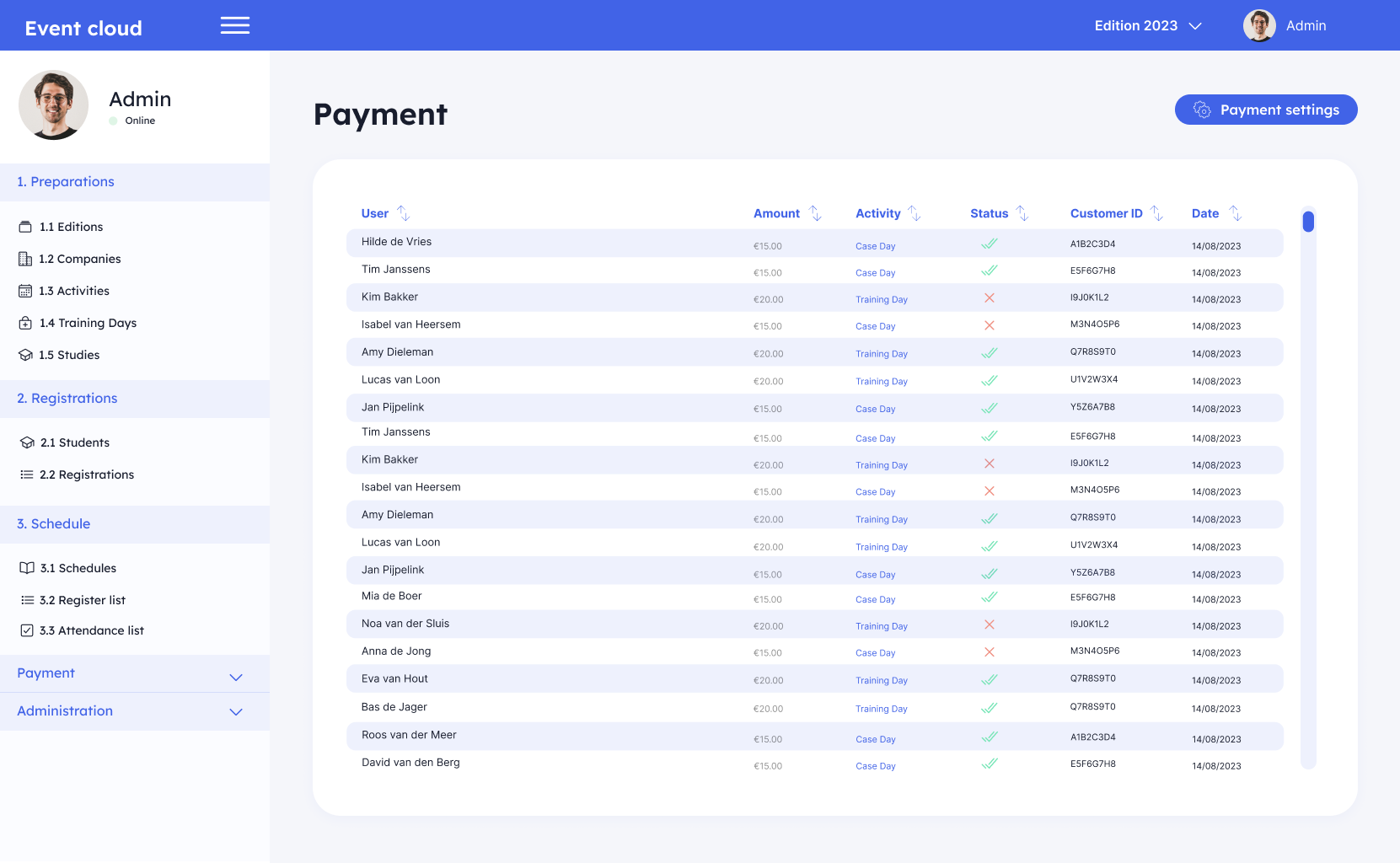This screenshot has width=1400, height=863.
Task: Go to 3.2 Register list
Action: (x=83, y=600)
